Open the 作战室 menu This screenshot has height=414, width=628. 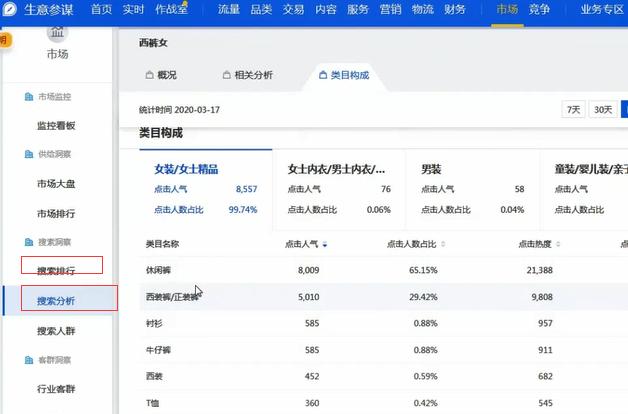coord(171,9)
